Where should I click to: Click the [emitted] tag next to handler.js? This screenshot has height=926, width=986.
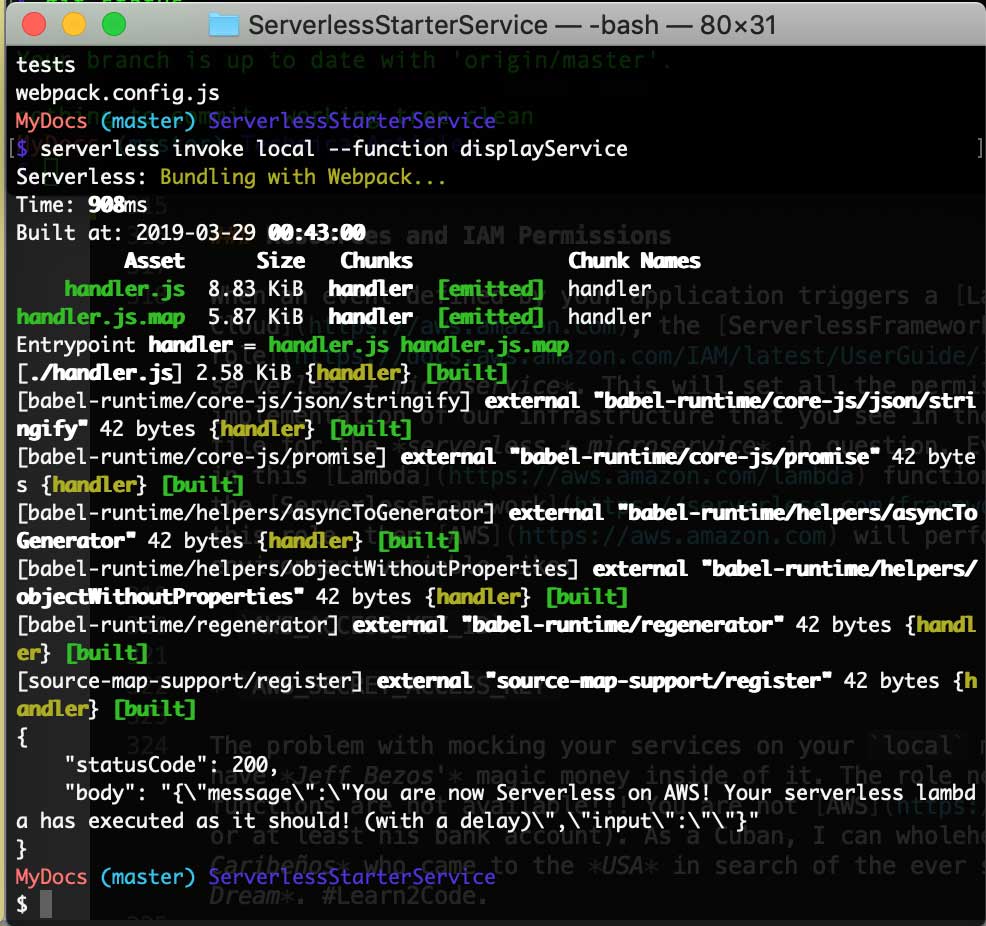coord(491,288)
